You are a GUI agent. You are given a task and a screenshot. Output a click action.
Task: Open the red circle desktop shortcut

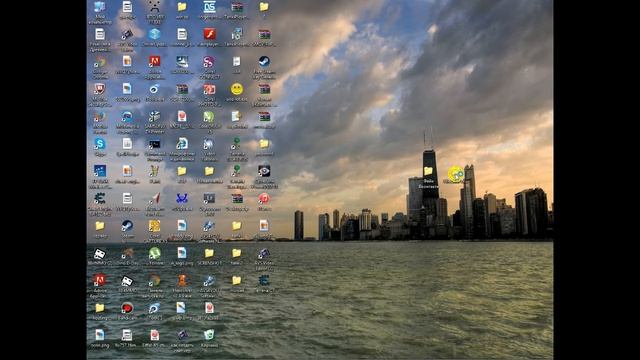pos(127,308)
